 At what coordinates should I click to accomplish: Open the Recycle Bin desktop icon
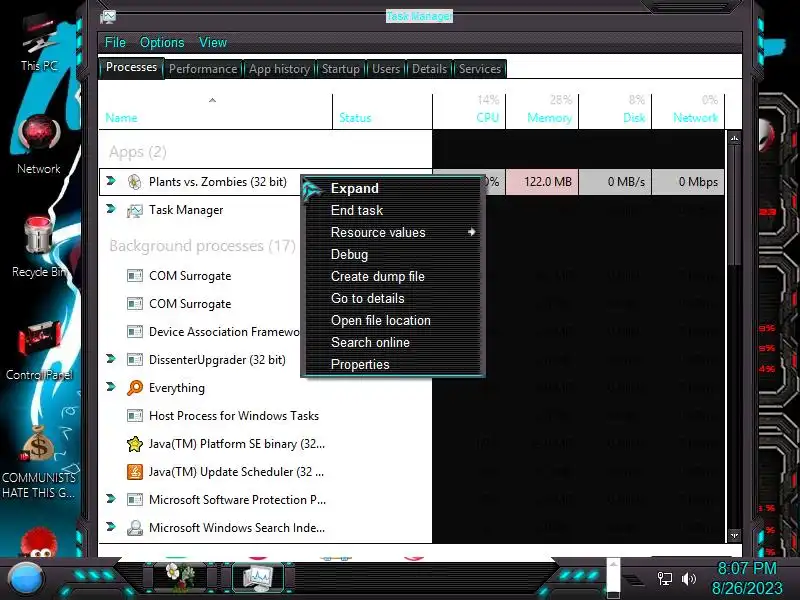[39, 247]
